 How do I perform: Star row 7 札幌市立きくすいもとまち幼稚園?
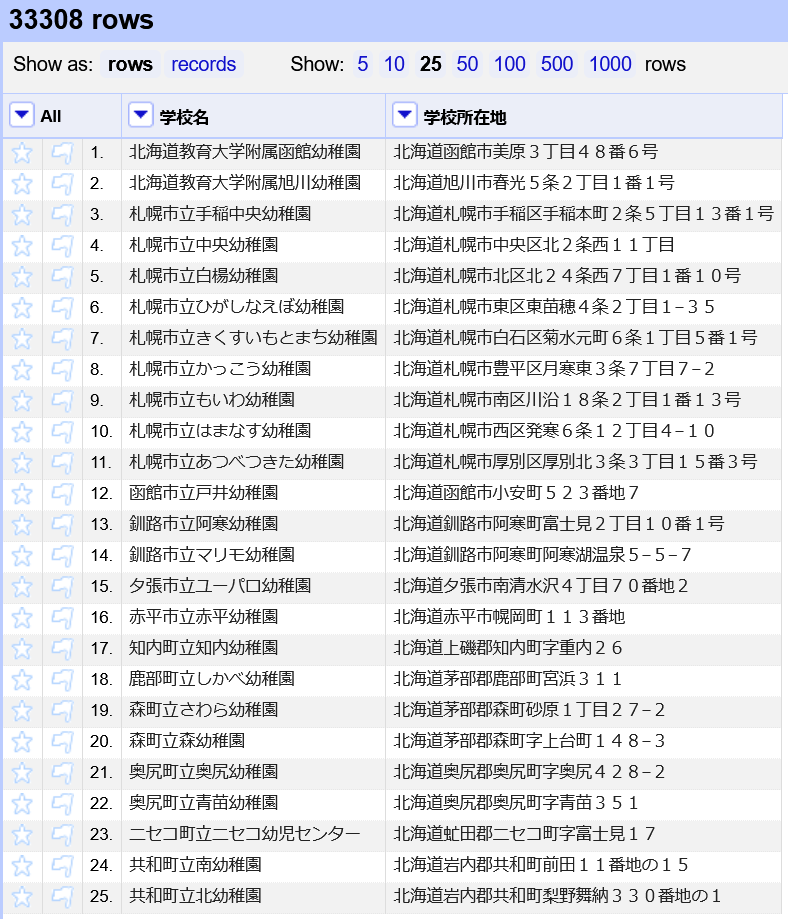(22, 339)
